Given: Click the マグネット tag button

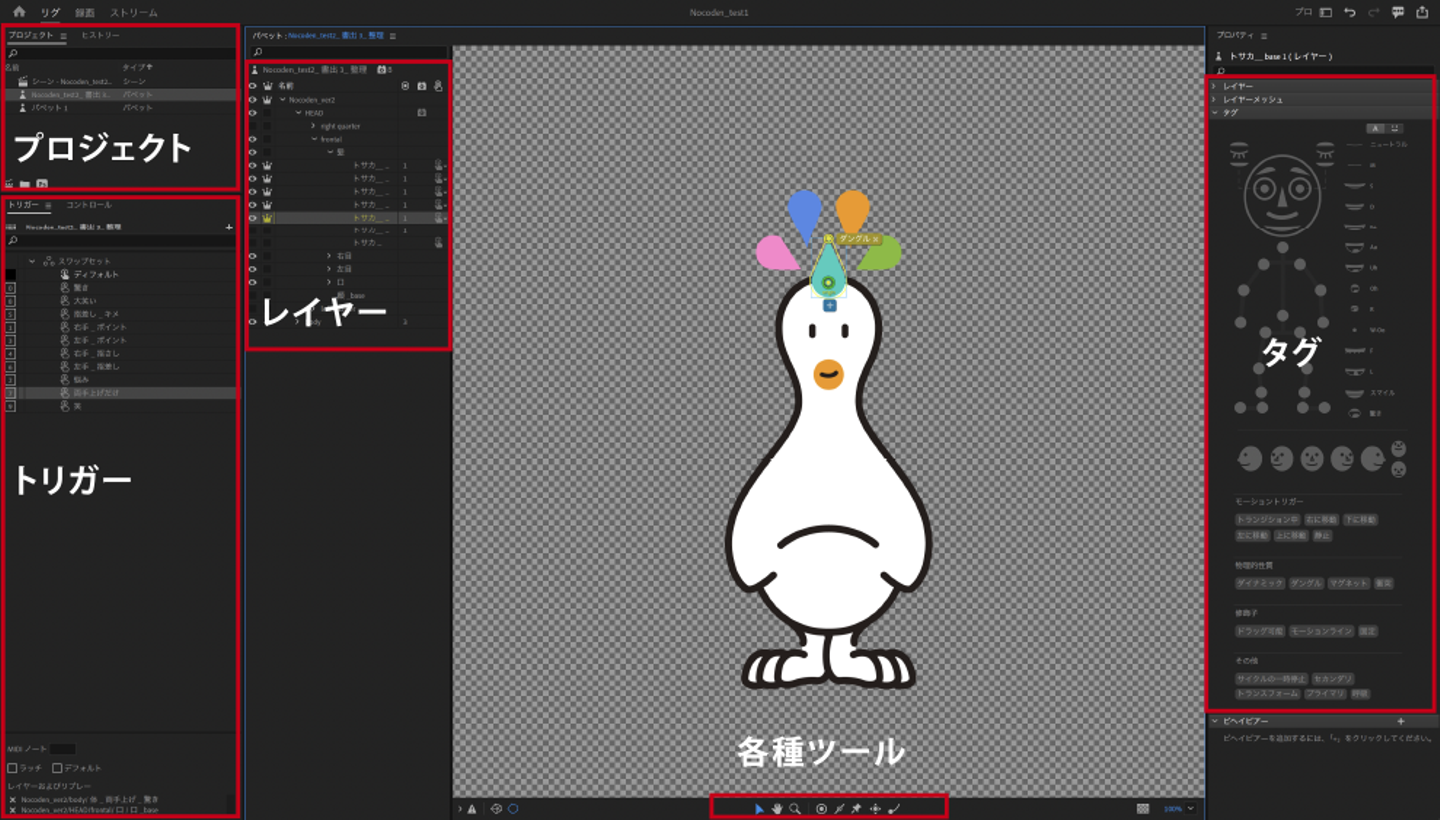Looking at the screenshot, I should pos(1347,583).
